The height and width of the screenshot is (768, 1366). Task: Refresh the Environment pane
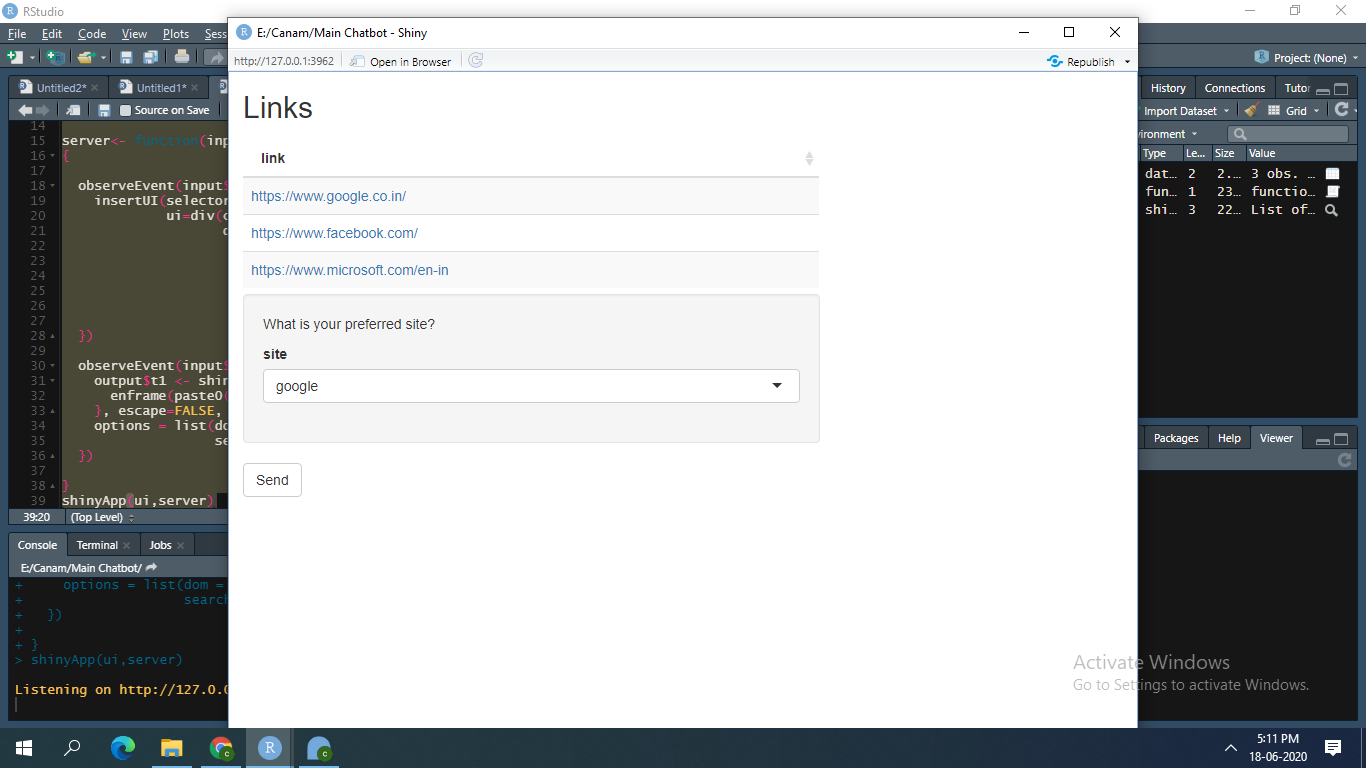tap(1342, 110)
